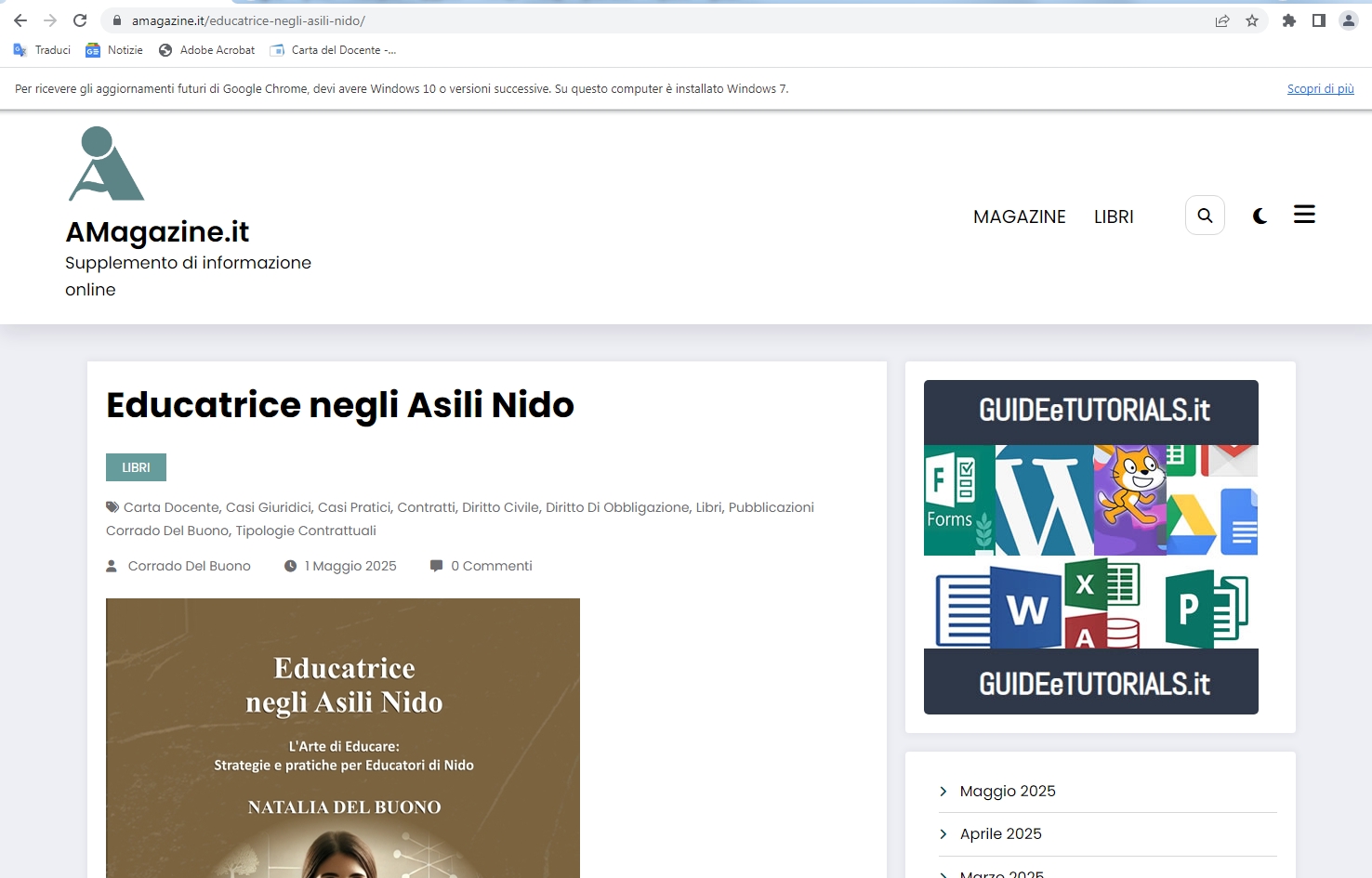Open the MAGAZINE menu item

pyautogui.click(x=1019, y=216)
